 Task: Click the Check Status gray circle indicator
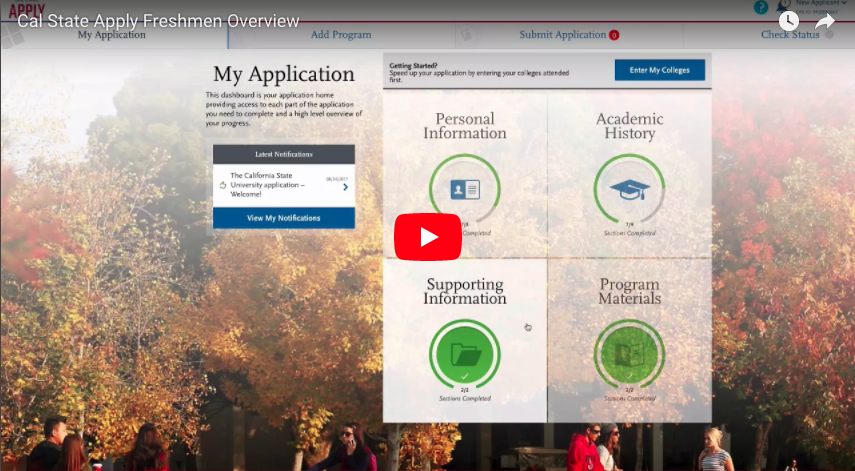tap(829, 35)
